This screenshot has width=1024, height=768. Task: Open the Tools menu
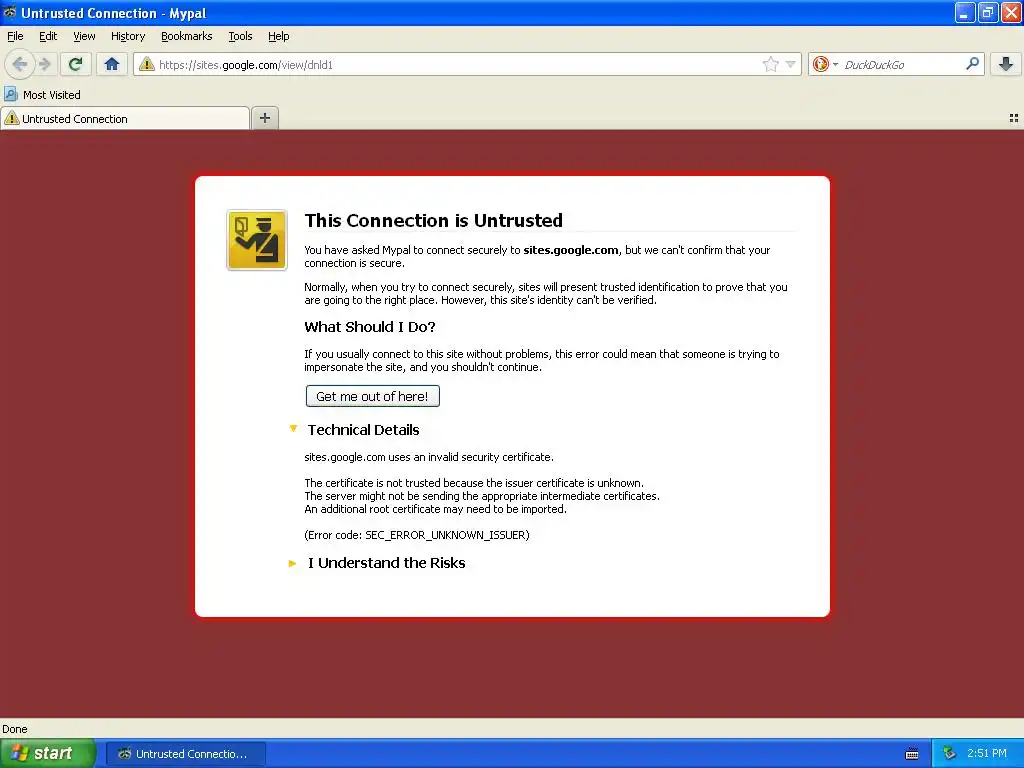pos(240,36)
